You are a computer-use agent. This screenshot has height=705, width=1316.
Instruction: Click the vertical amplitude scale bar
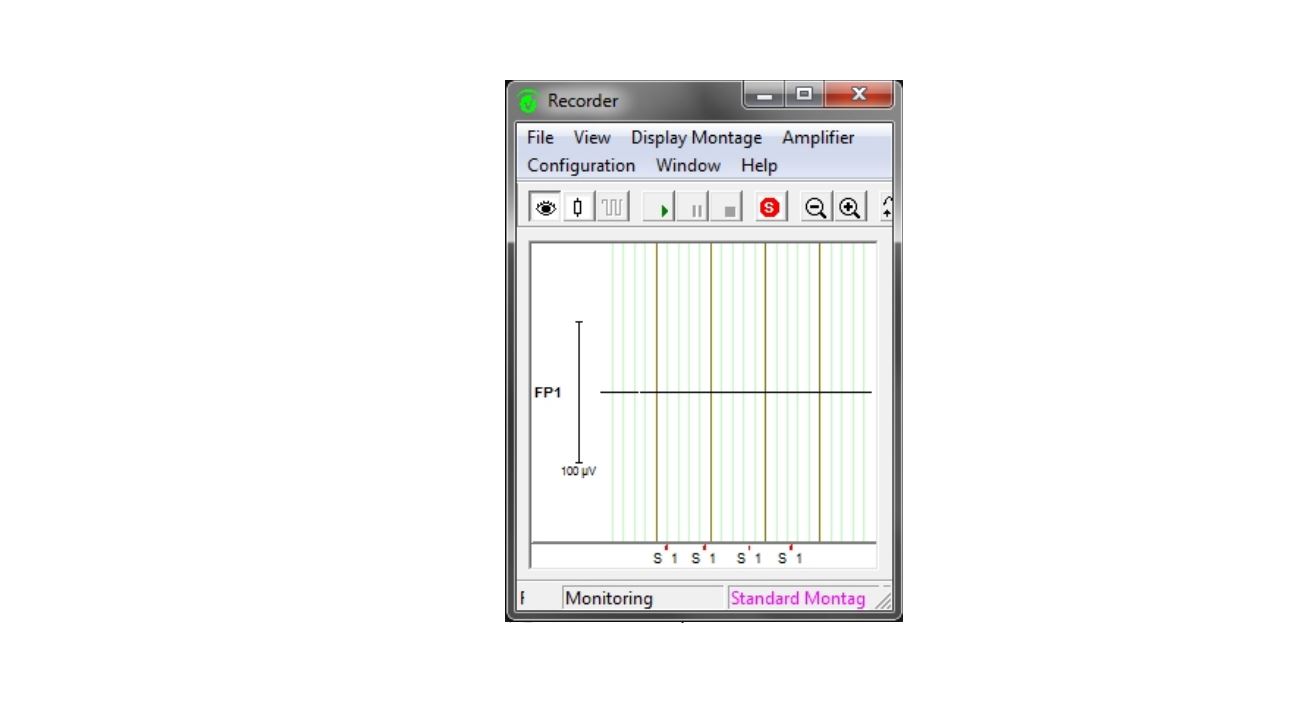[579, 392]
